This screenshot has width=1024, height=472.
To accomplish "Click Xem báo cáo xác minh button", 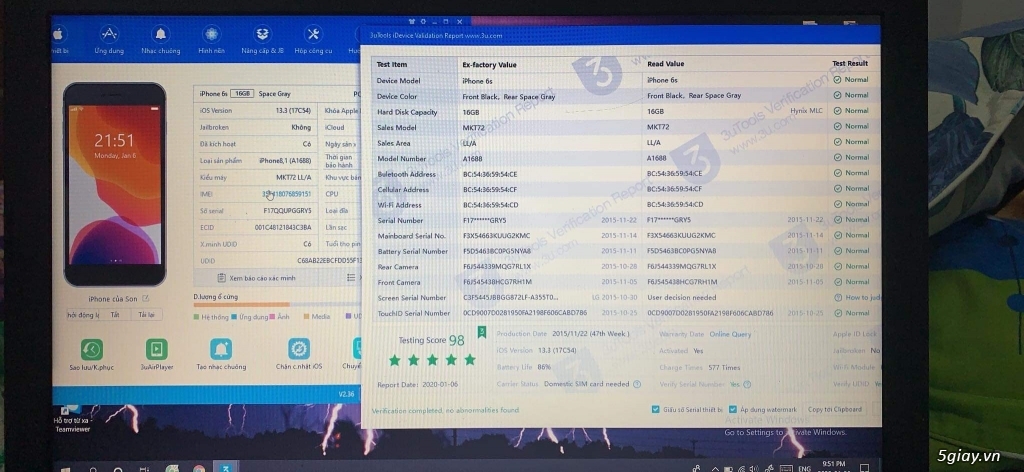I will [x=257, y=278].
